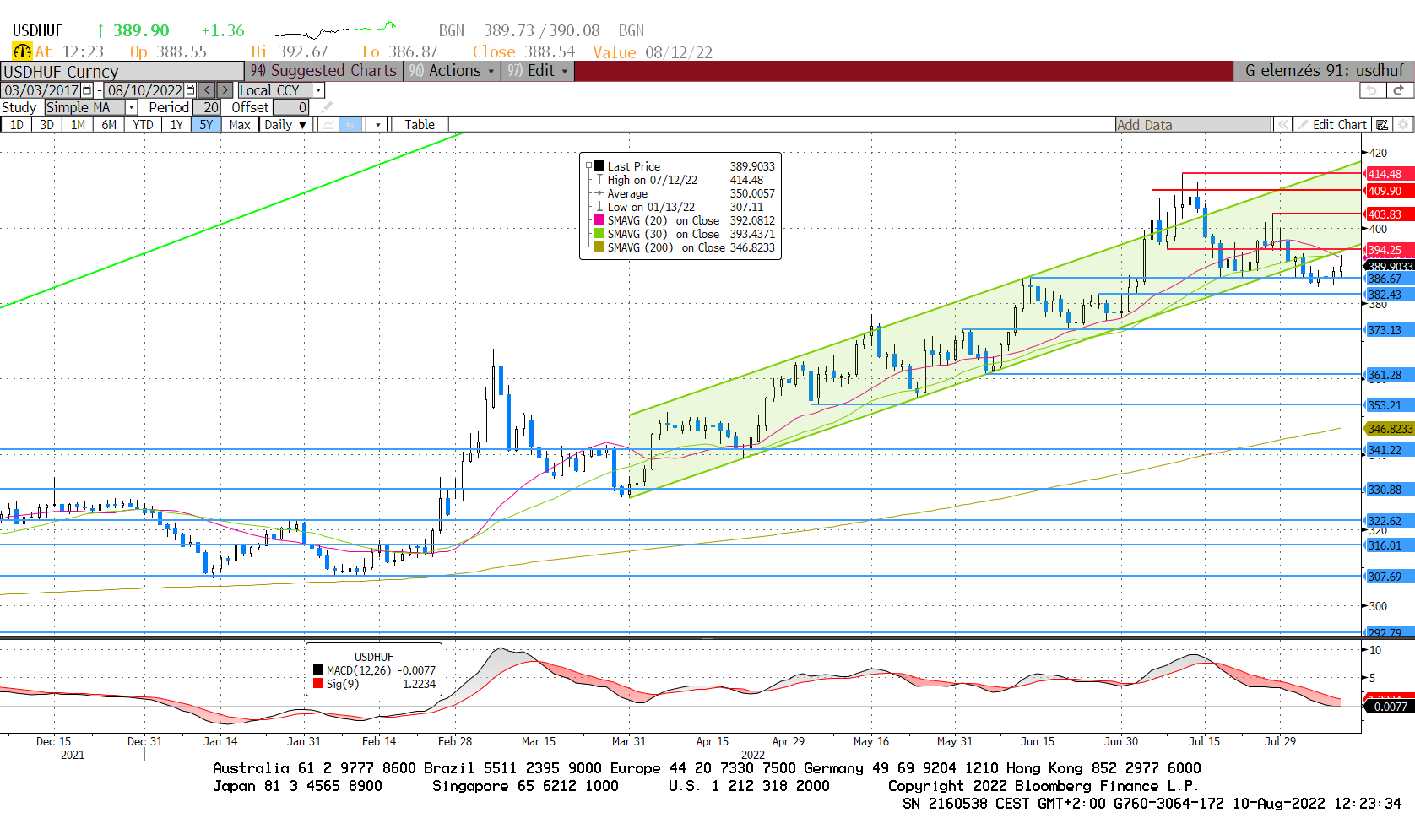Collapse panel with double-left chevron icon

1283,125
